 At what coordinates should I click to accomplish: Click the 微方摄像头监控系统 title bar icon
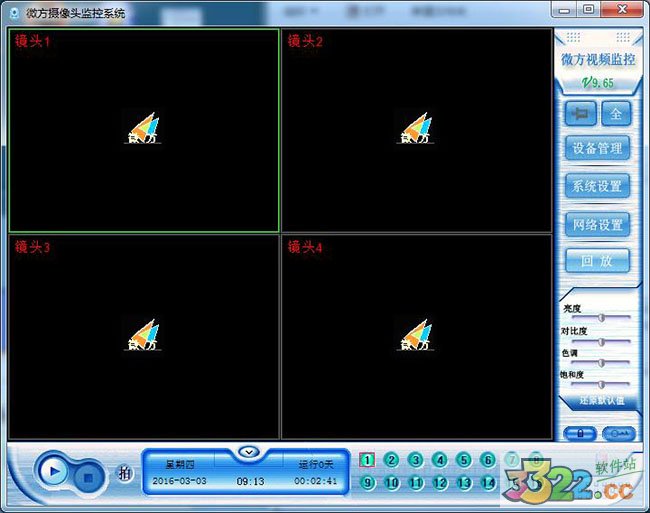pos(15,13)
